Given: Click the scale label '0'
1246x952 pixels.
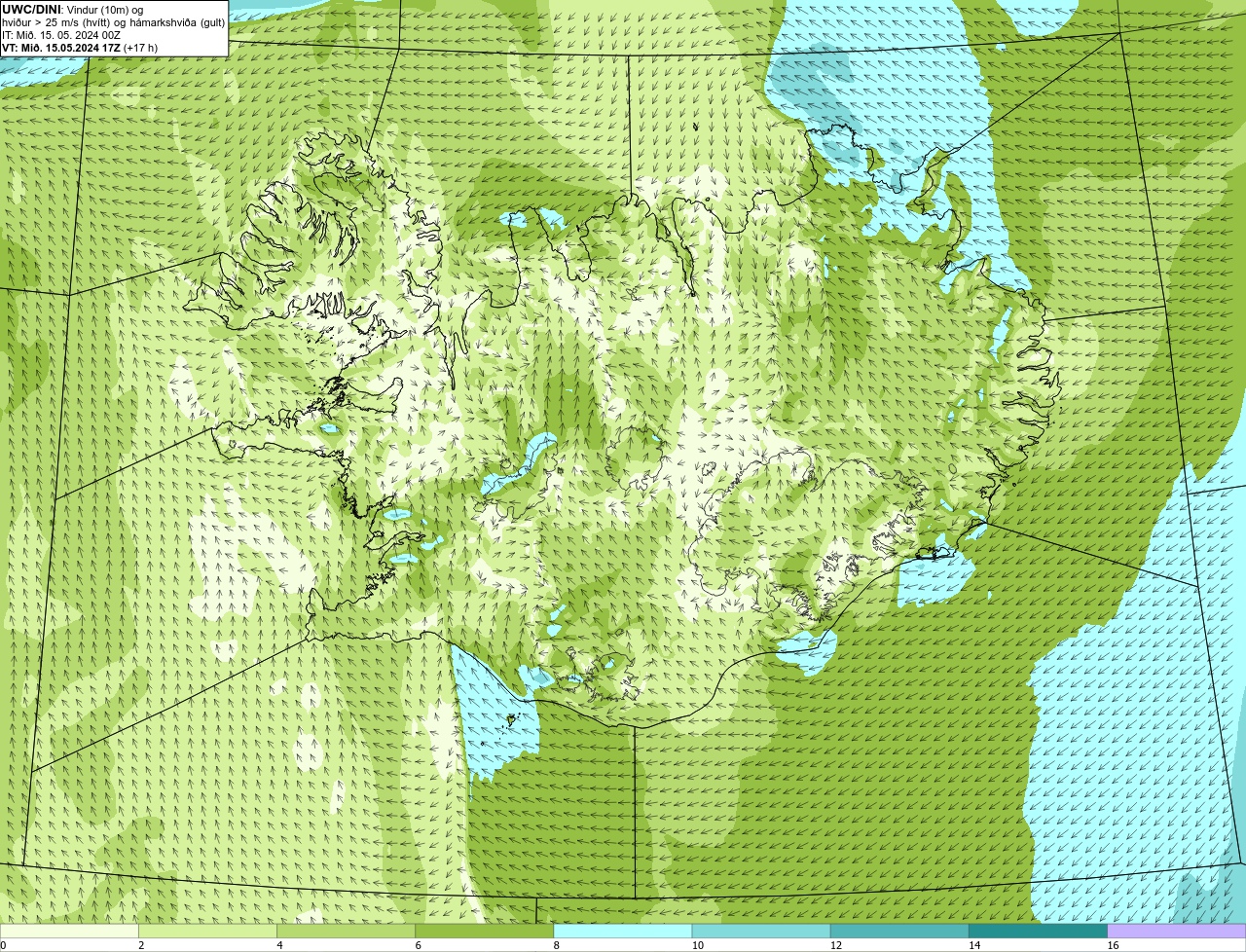Looking at the screenshot, I should (x=3, y=945).
